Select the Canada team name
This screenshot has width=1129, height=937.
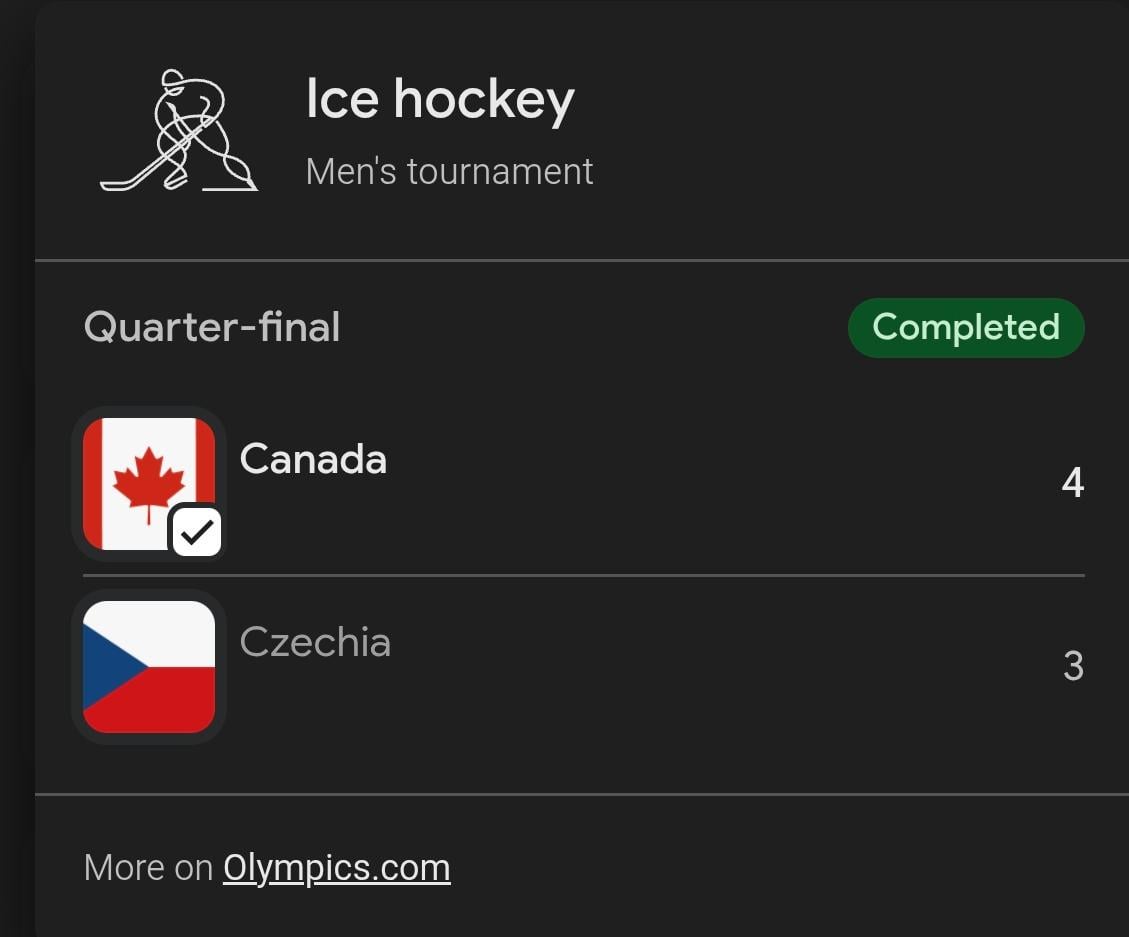(x=313, y=459)
